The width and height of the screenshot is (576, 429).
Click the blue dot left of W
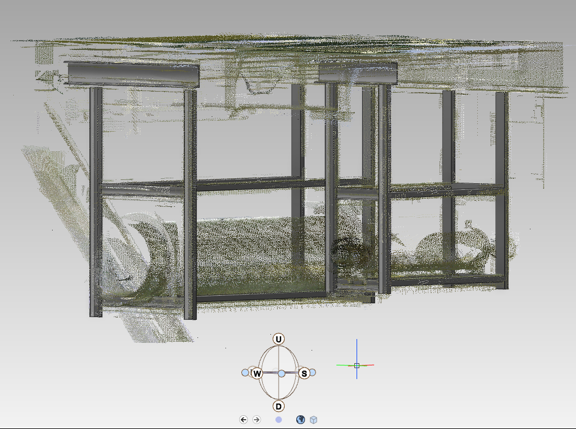click(x=245, y=372)
